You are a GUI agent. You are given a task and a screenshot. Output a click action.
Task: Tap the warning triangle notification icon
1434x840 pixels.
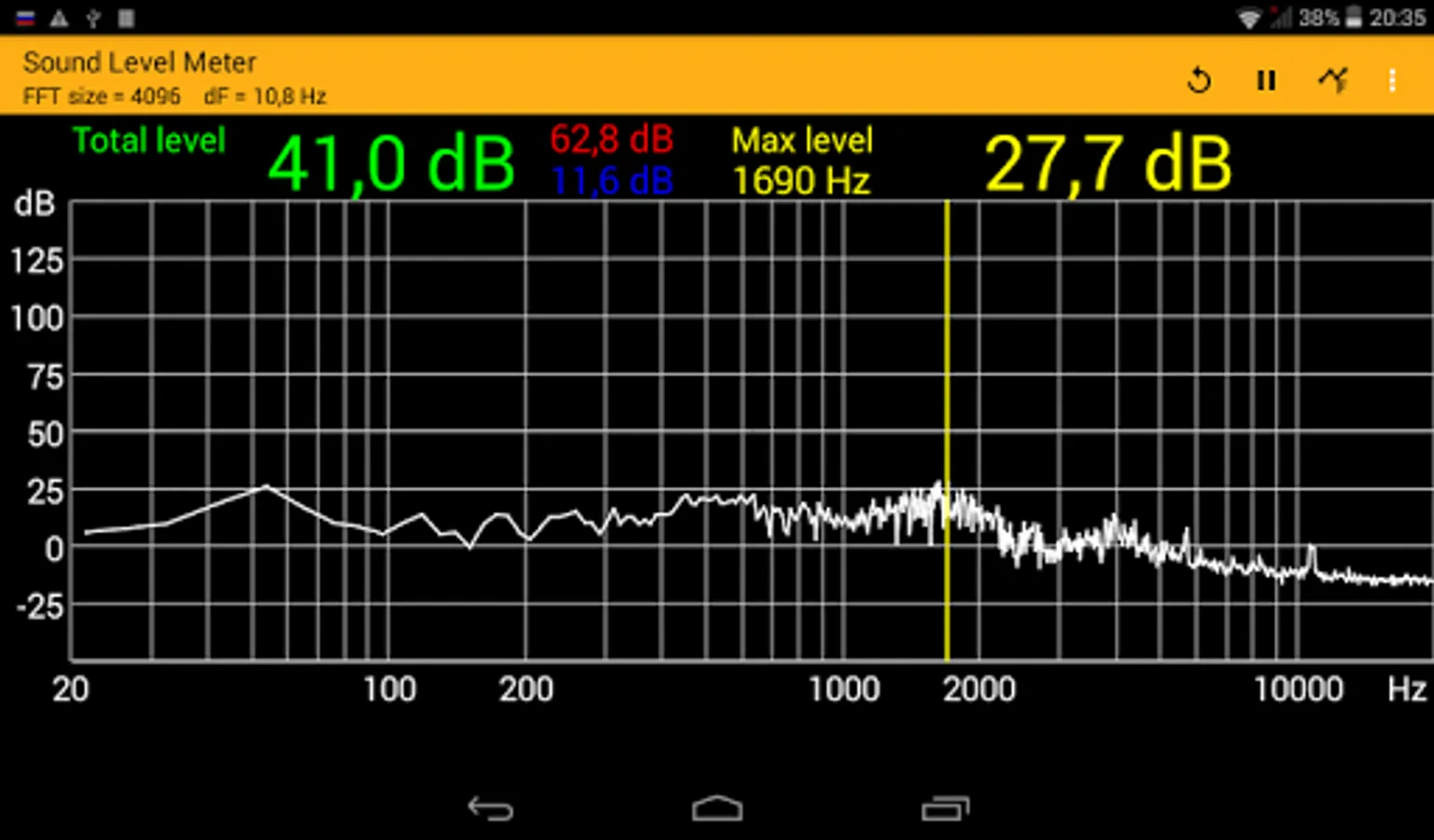coord(59,18)
